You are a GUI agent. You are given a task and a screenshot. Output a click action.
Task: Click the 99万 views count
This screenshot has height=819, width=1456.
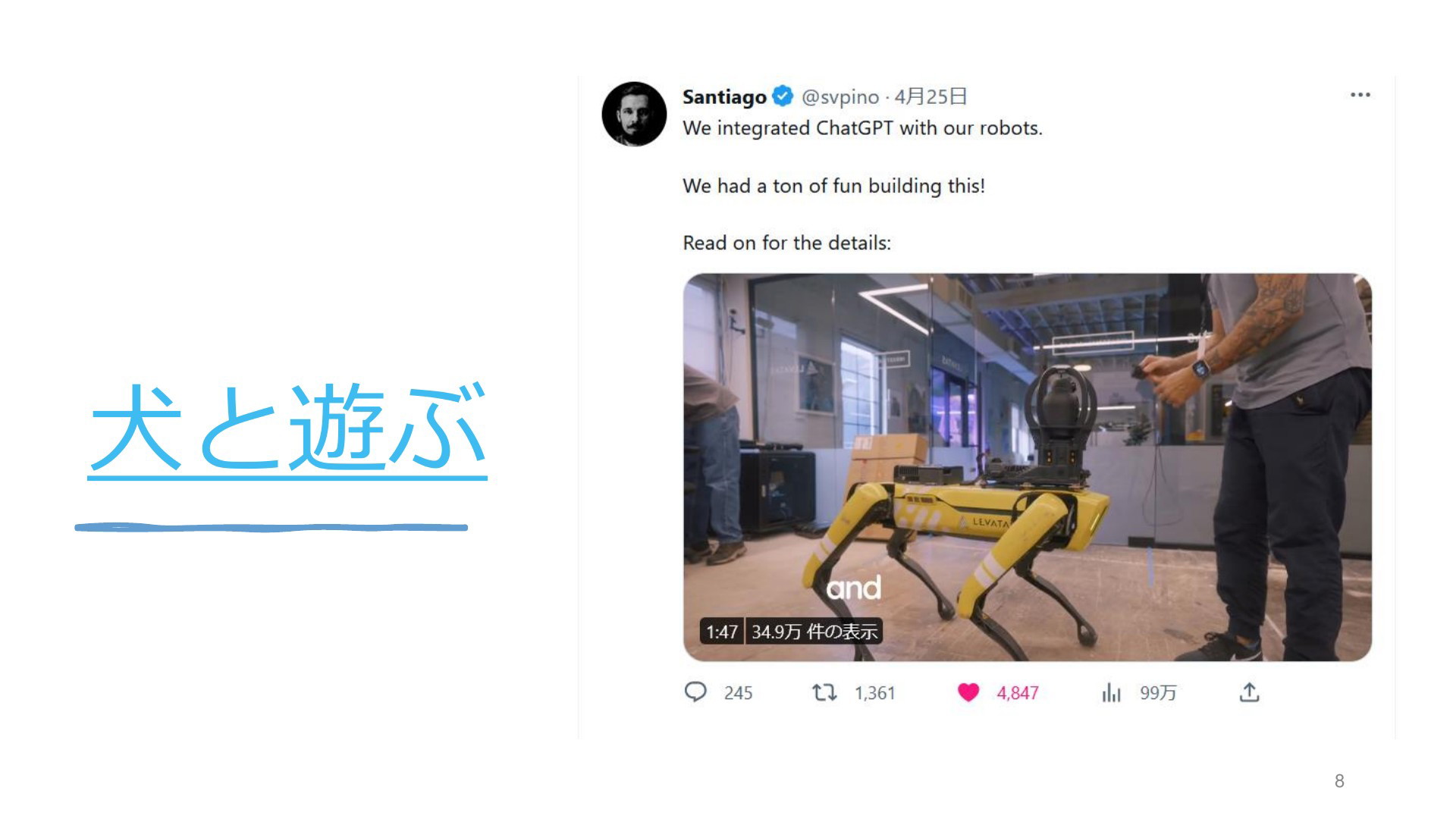pyautogui.click(x=1158, y=693)
